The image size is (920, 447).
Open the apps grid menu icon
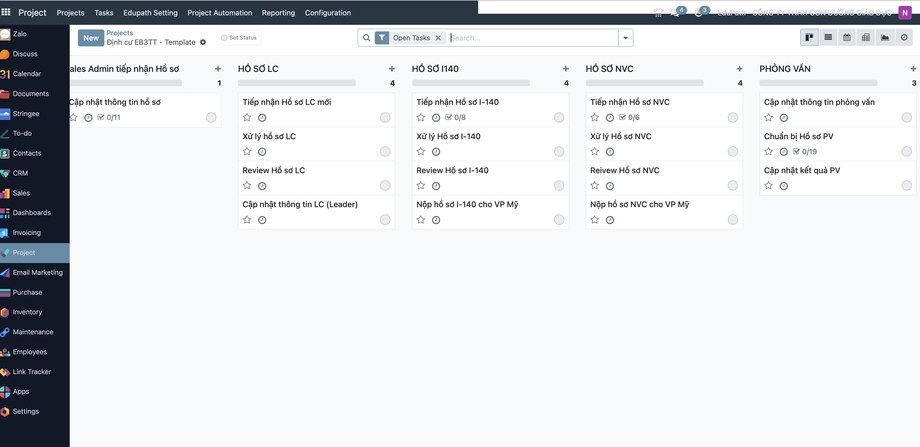[x=6, y=12]
